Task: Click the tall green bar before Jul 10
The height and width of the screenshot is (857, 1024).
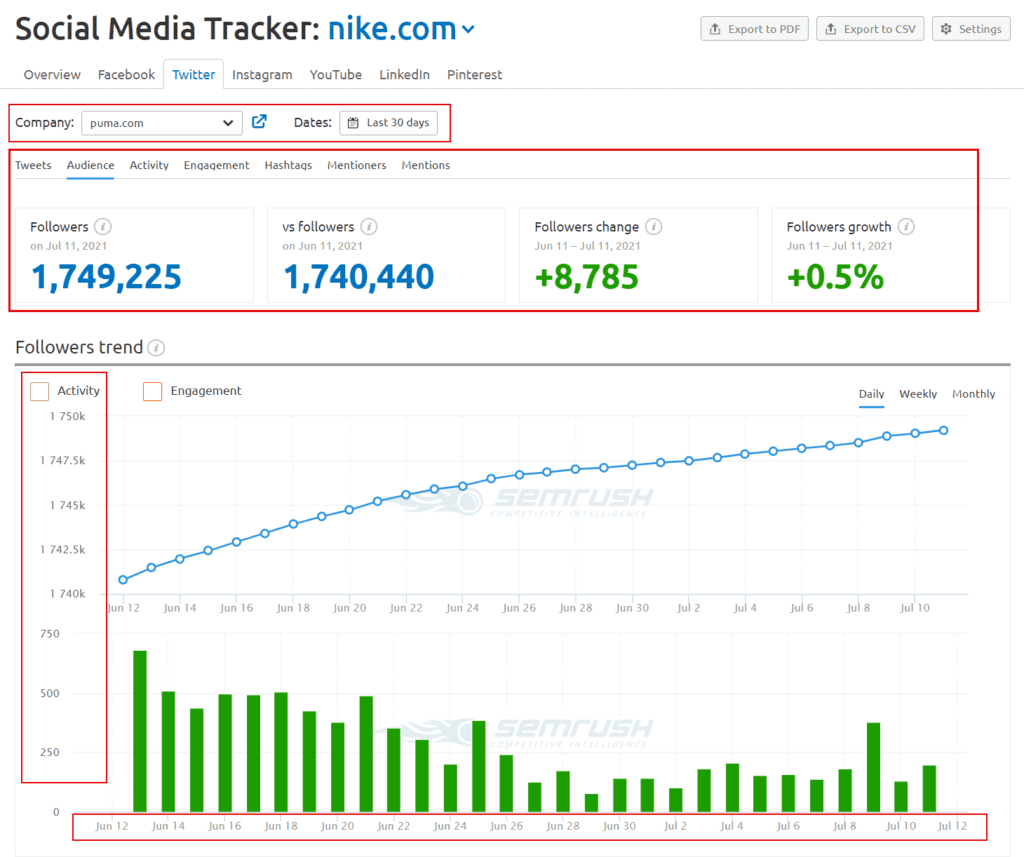Action: (x=873, y=767)
